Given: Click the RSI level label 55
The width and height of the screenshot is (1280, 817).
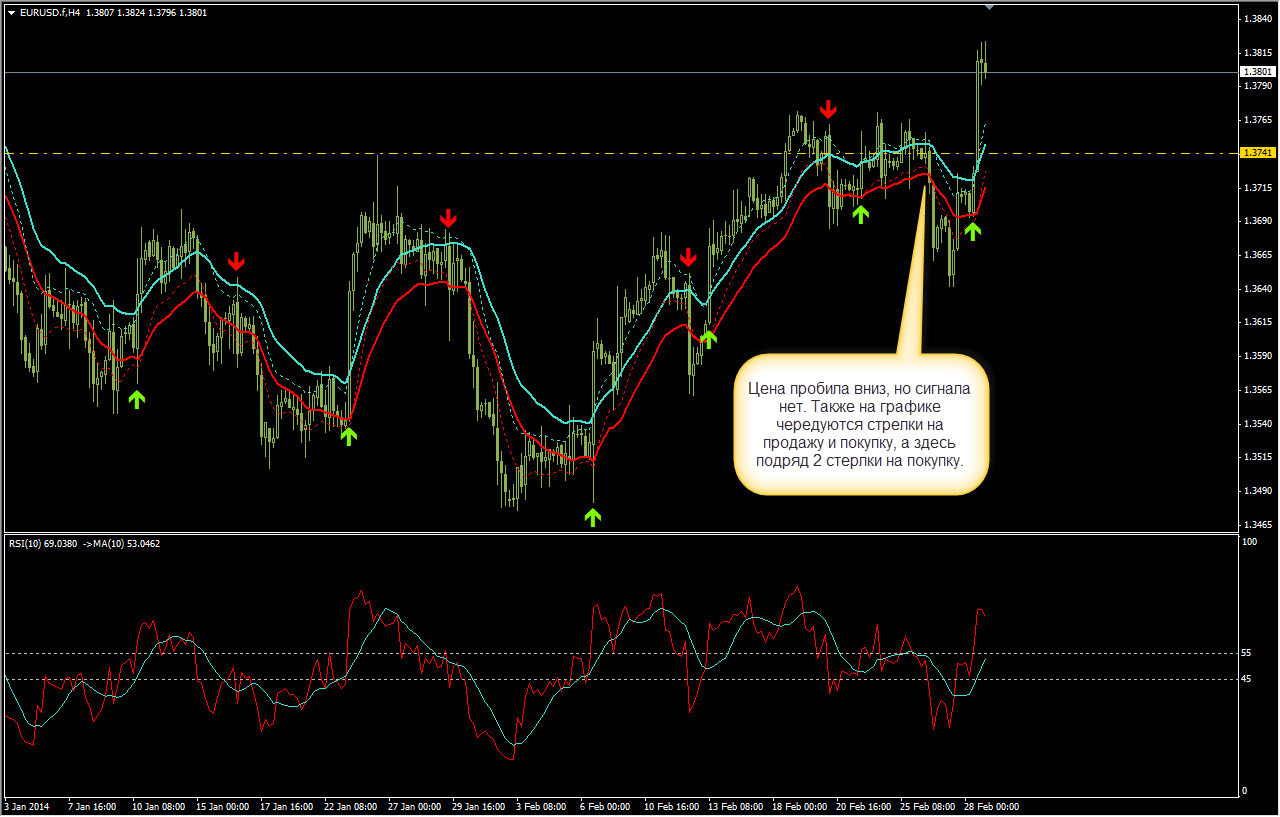Looking at the screenshot, I should click(x=1246, y=653).
